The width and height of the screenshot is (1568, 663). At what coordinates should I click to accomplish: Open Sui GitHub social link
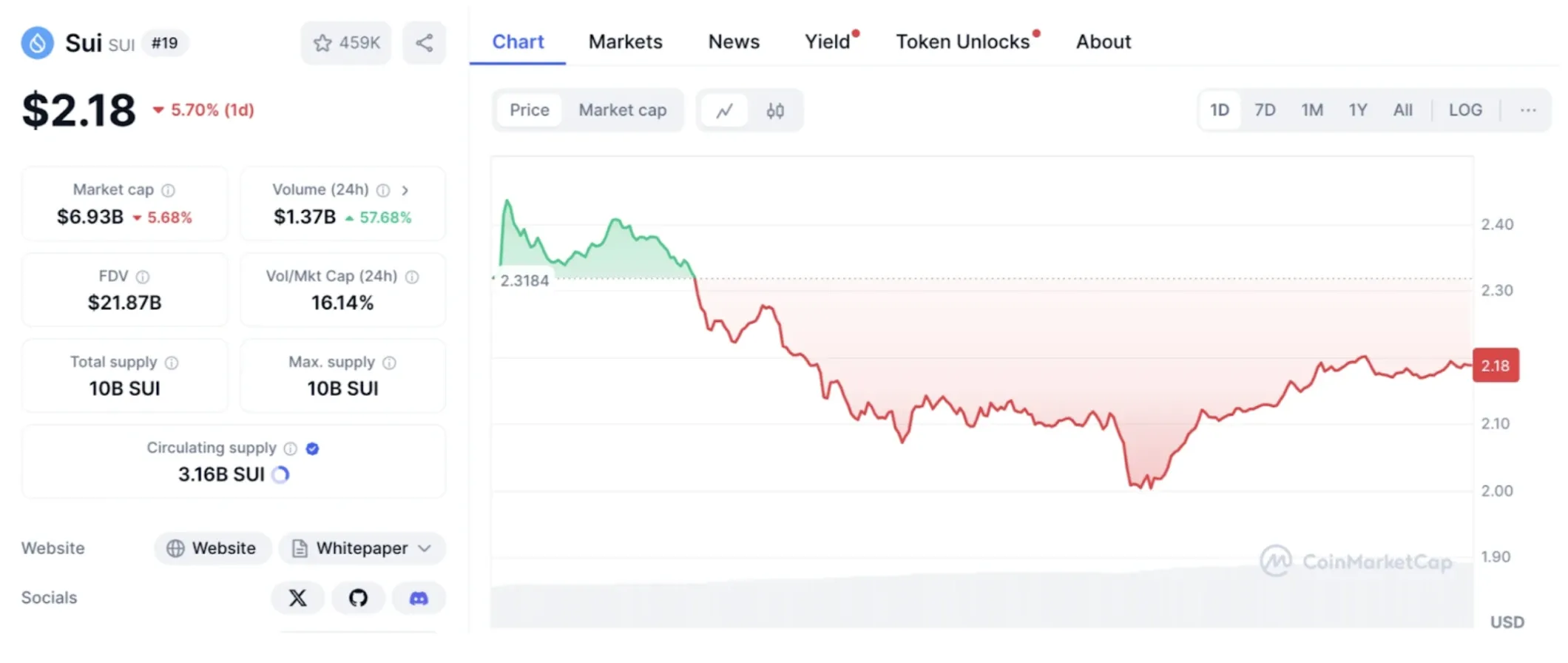coord(358,598)
